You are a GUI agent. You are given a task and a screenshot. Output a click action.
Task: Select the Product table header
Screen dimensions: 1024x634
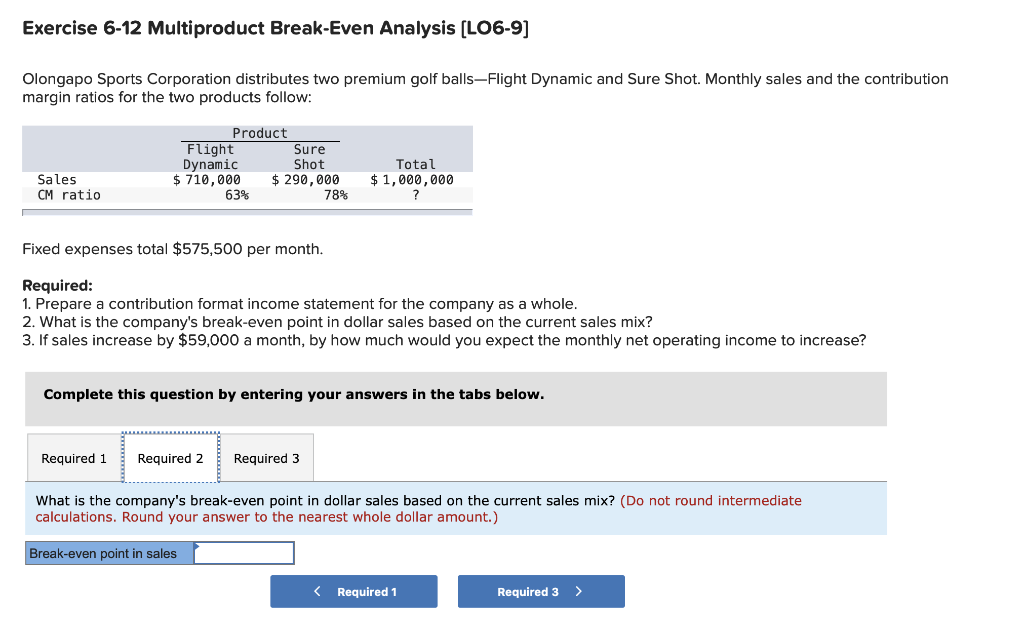coord(260,132)
